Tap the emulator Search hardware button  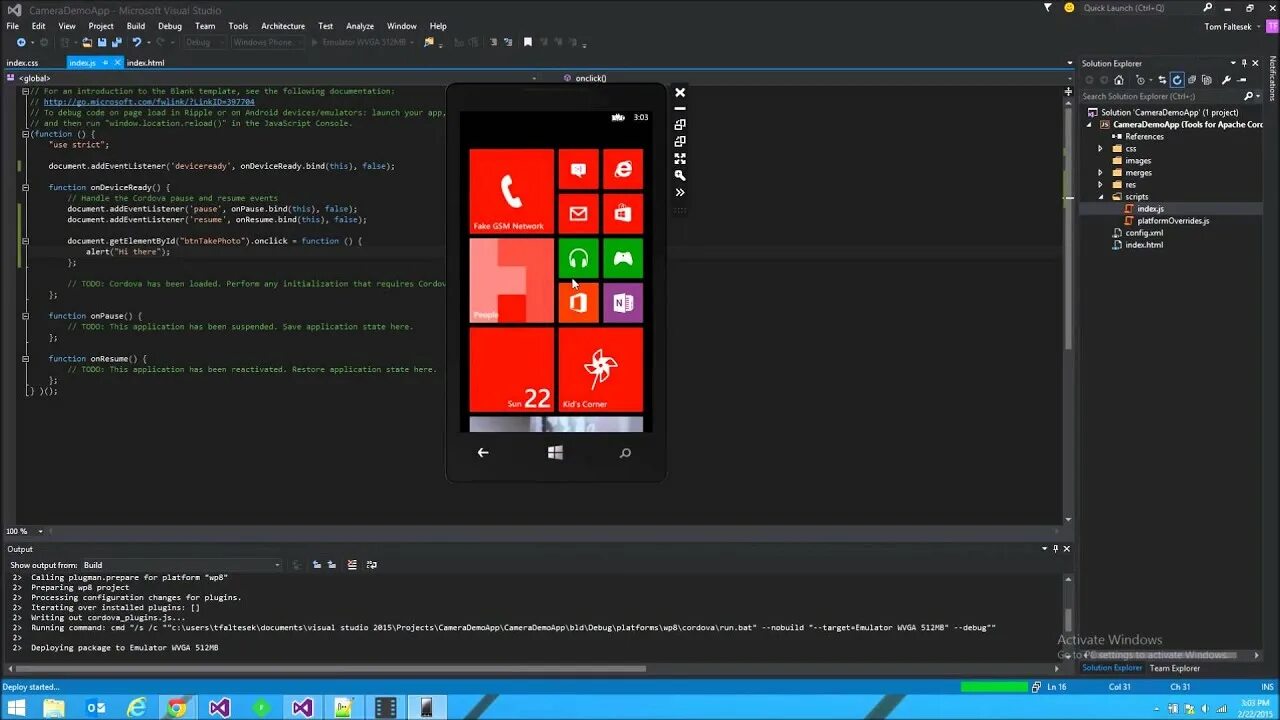tap(625, 453)
